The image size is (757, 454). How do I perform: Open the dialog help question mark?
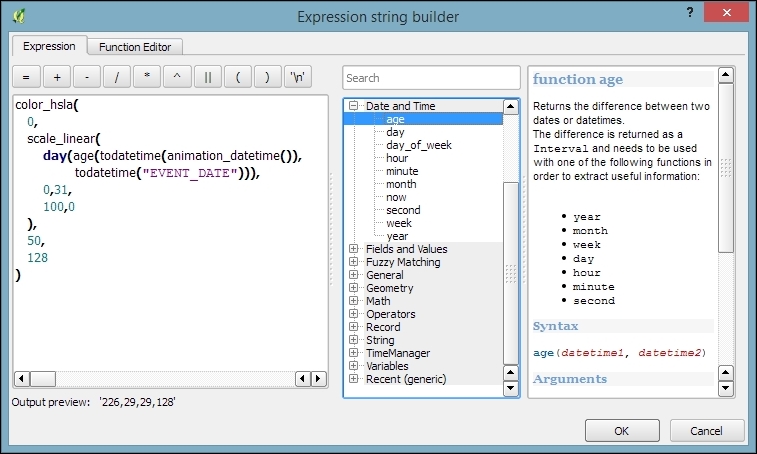[x=690, y=13]
